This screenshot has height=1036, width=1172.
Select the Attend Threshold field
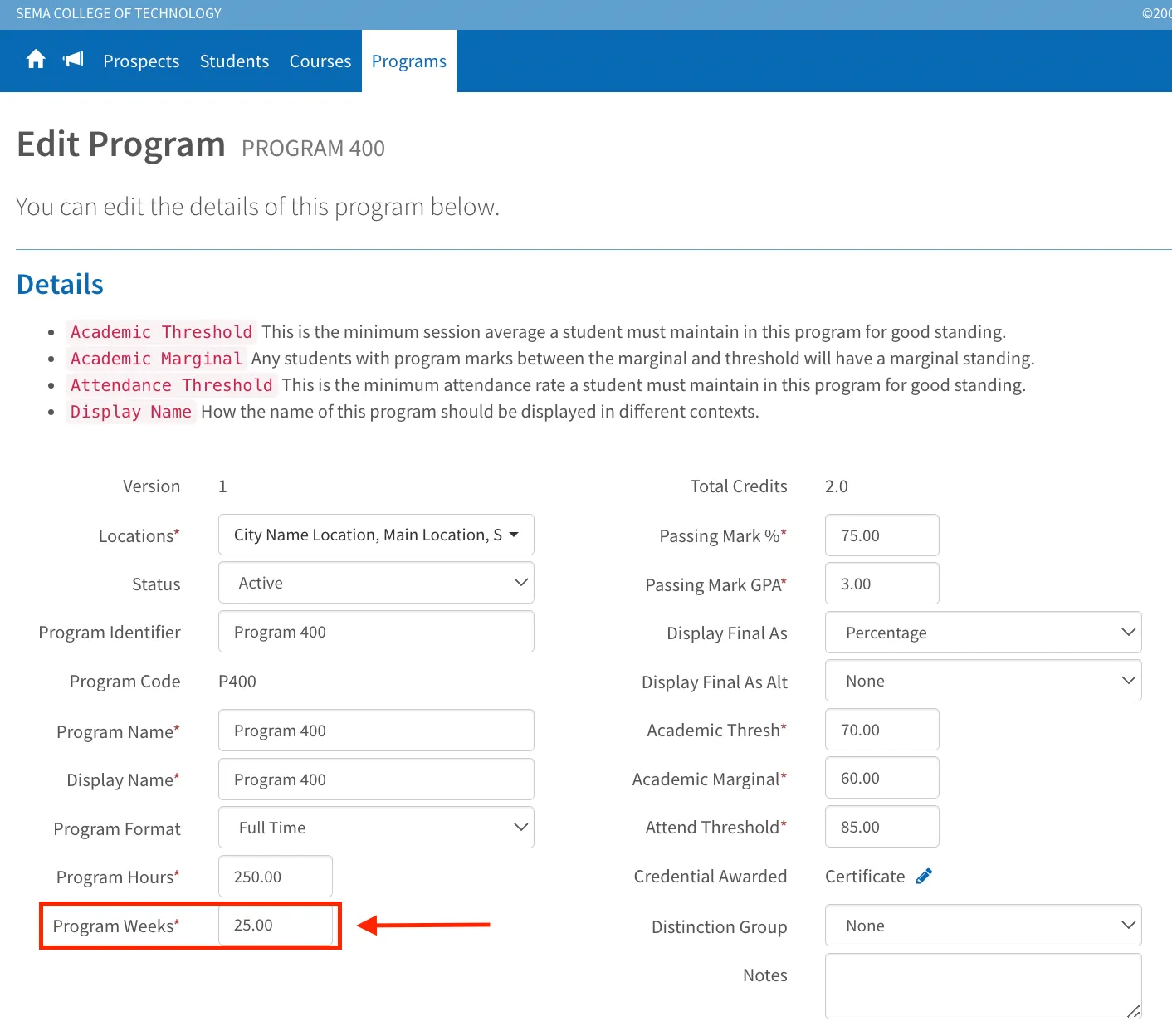(x=882, y=827)
